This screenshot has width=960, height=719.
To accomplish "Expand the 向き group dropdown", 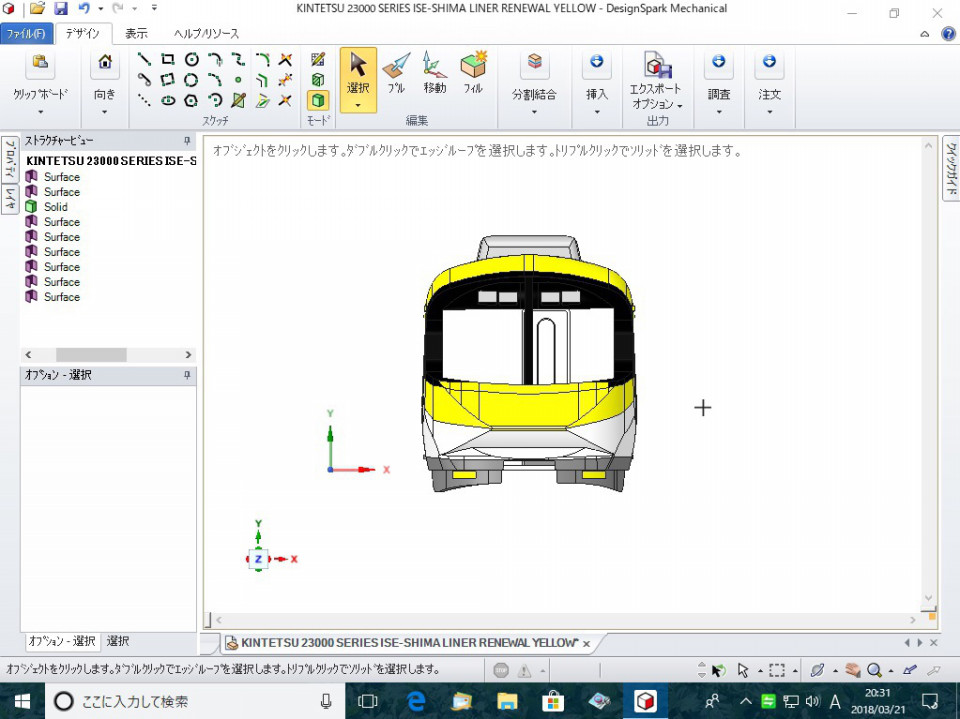I will click(105, 111).
